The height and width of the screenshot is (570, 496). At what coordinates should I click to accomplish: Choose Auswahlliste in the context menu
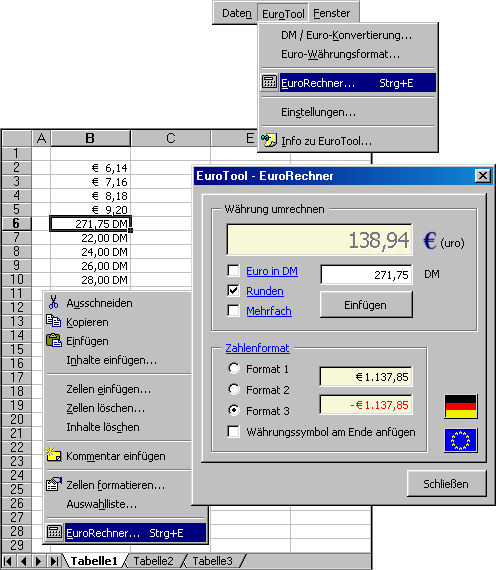118,504
